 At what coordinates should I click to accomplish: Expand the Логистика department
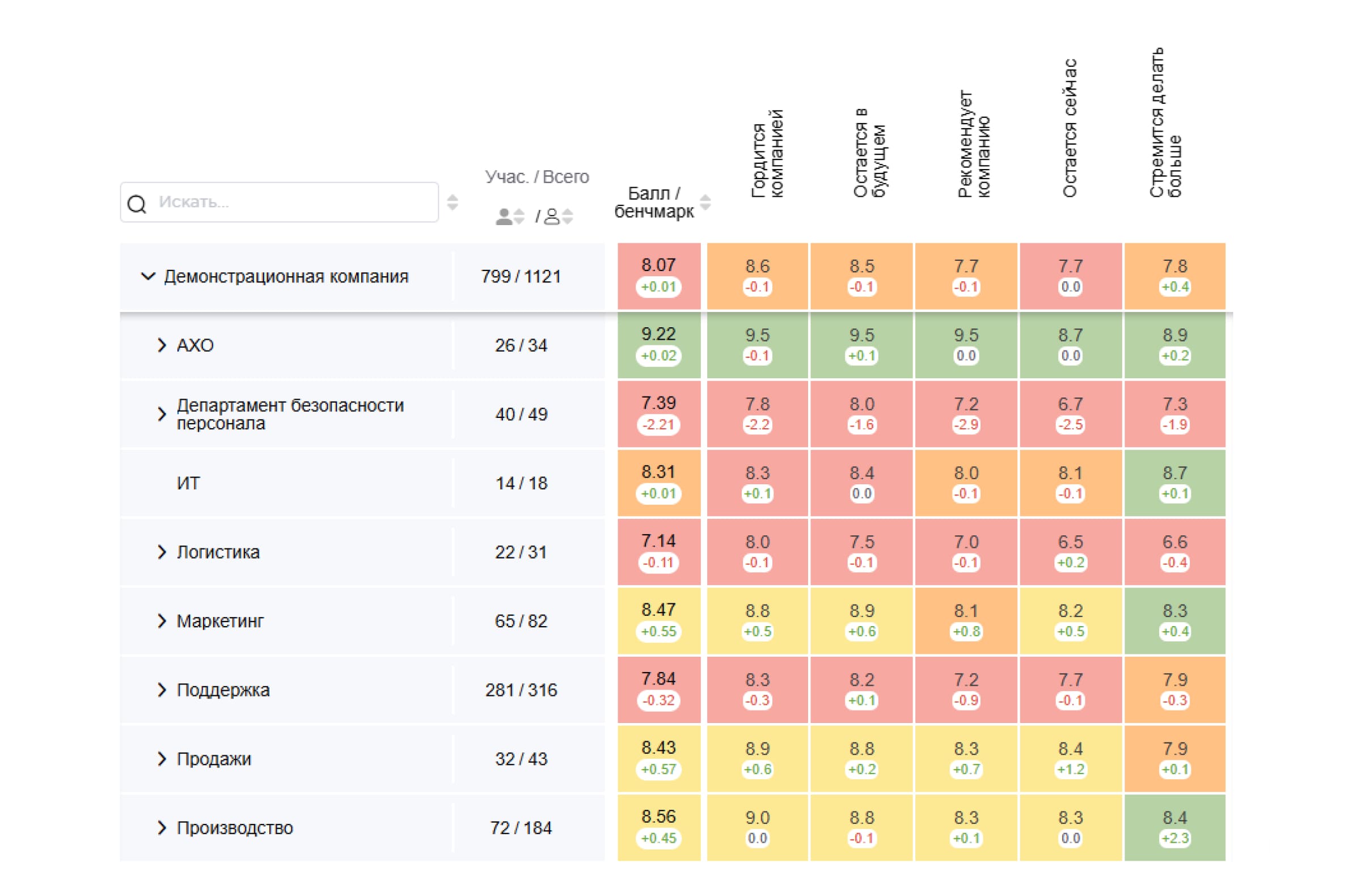[162, 552]
